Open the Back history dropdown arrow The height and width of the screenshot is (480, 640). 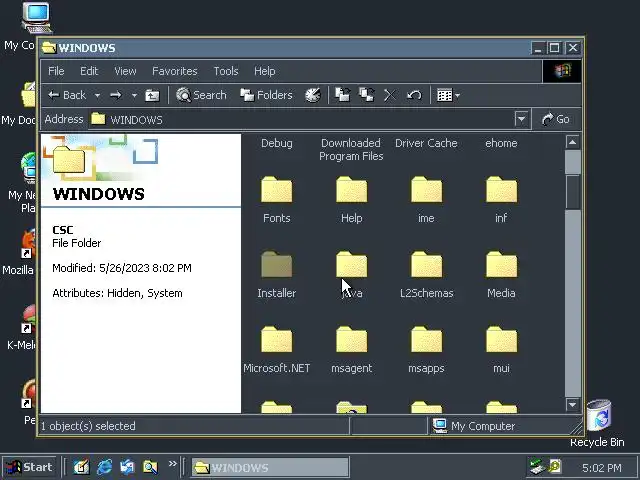[x=97, y=96]
